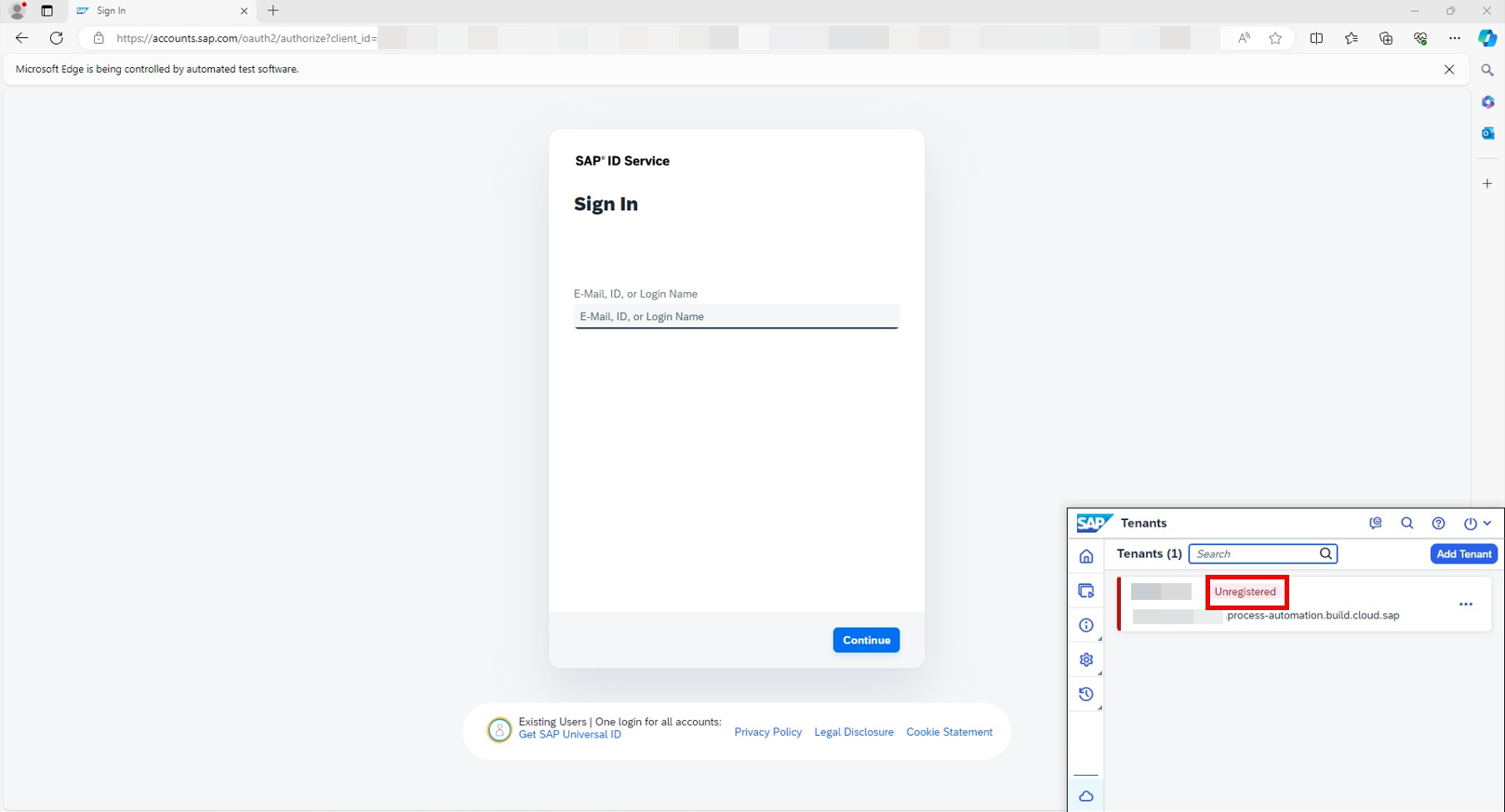Open the power menu dropdown in Tenants header
The height and width of the screenshot is (812, 1505).
click(x=1477, y=523)
